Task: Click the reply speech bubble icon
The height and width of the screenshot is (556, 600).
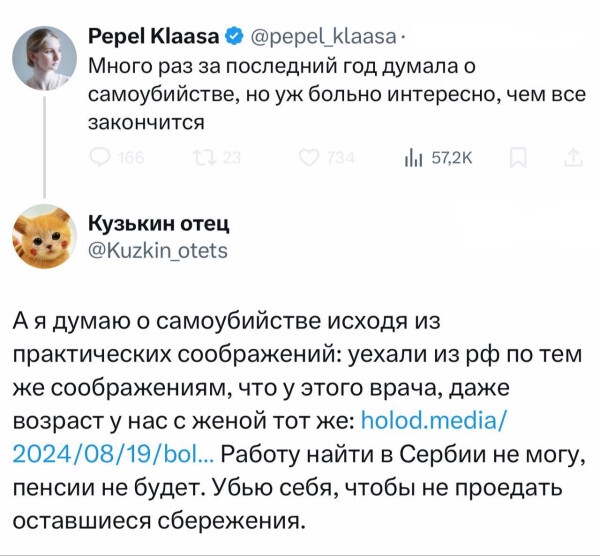Action: [x=101, y=156]
